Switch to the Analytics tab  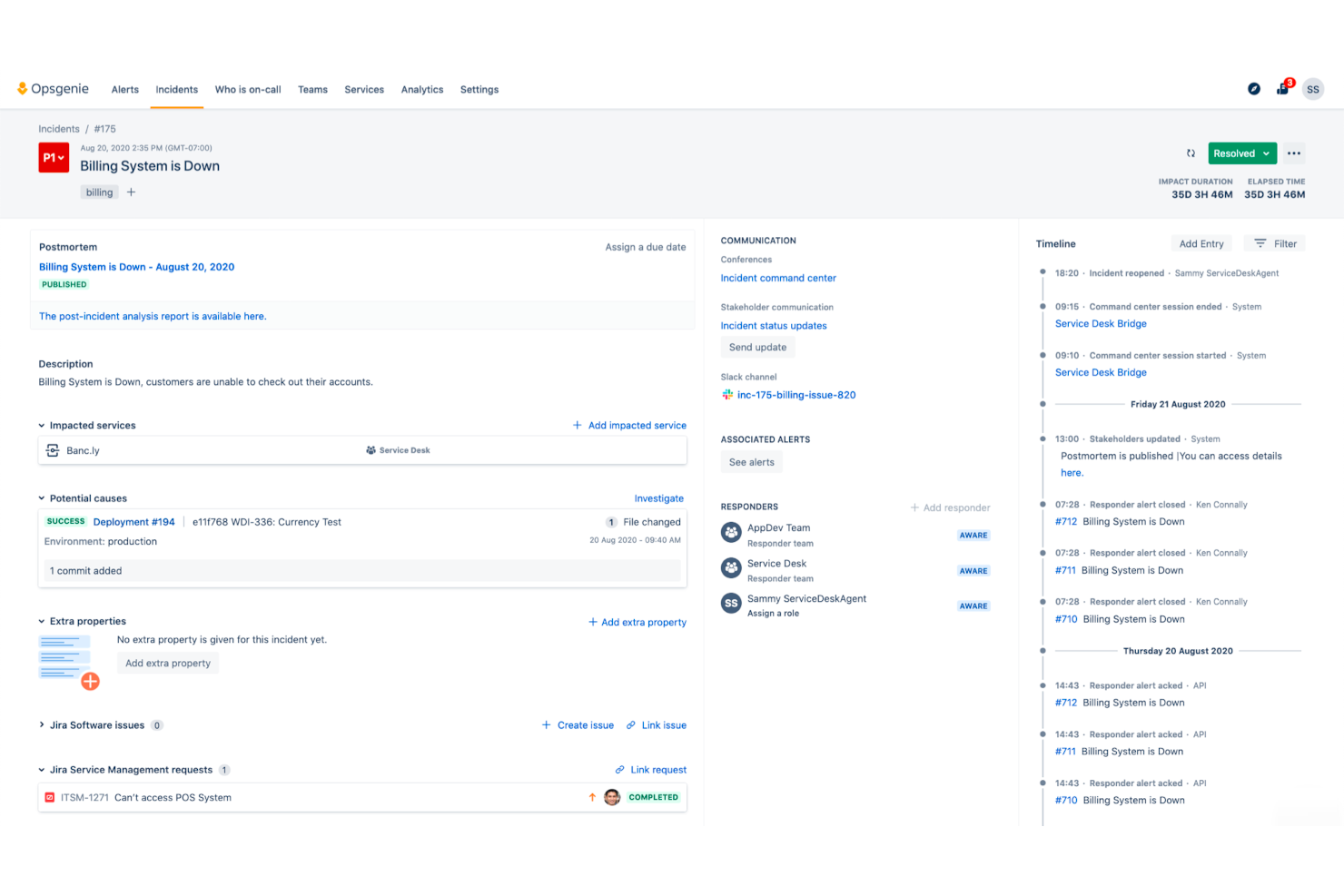click(422, 89)
